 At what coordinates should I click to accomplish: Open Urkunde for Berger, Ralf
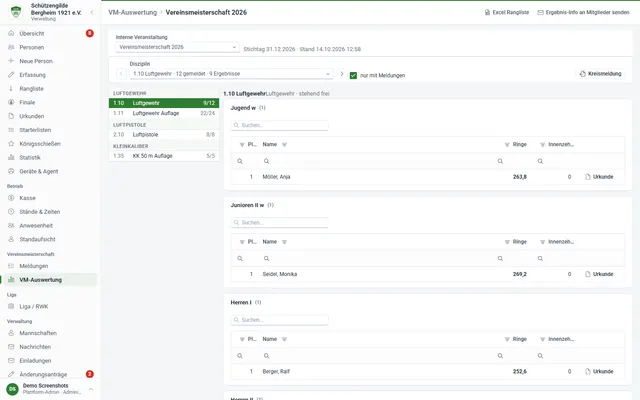[599, 371]
